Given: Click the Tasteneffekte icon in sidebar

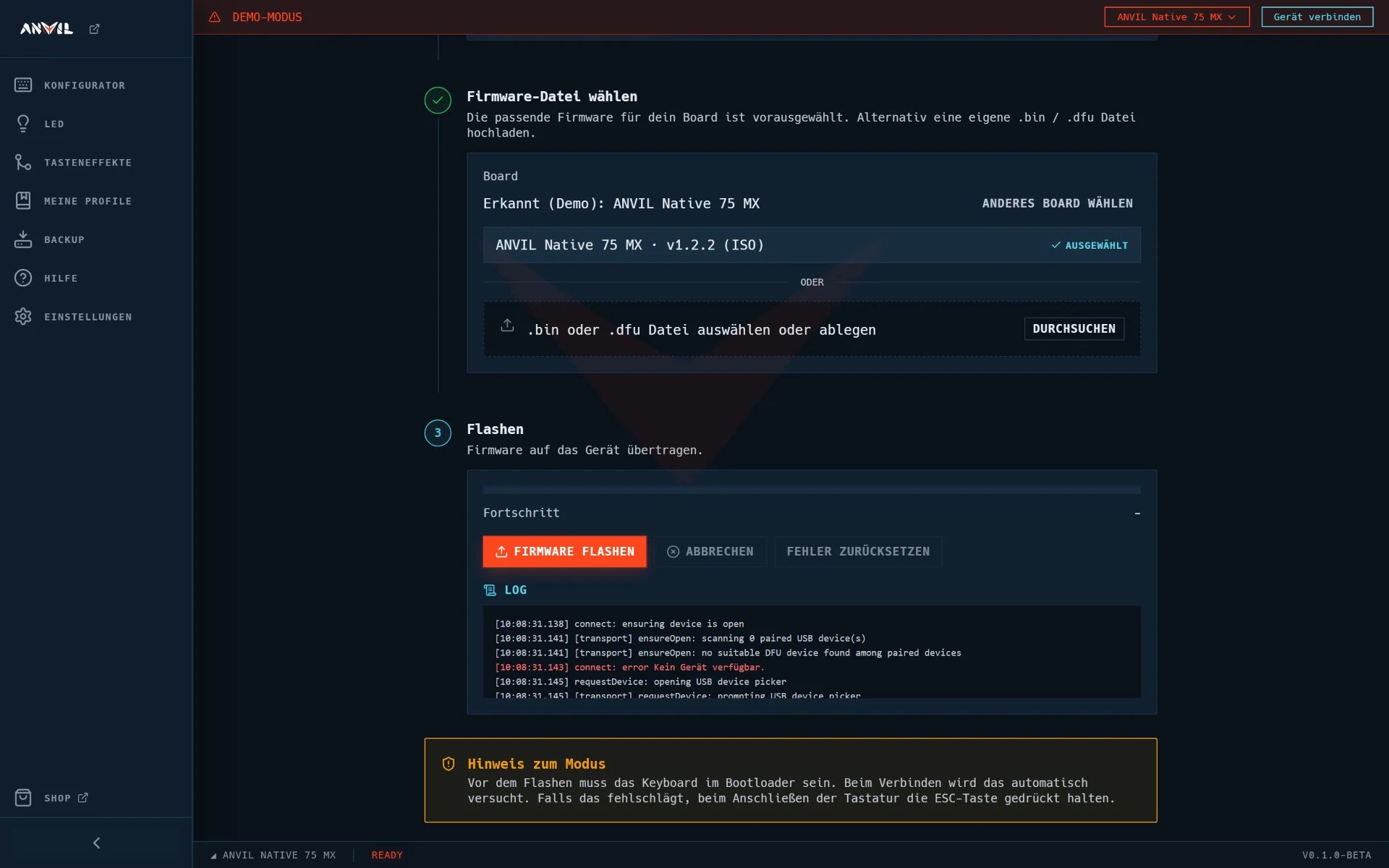Looking at the screenshot, I should [23, 163].
